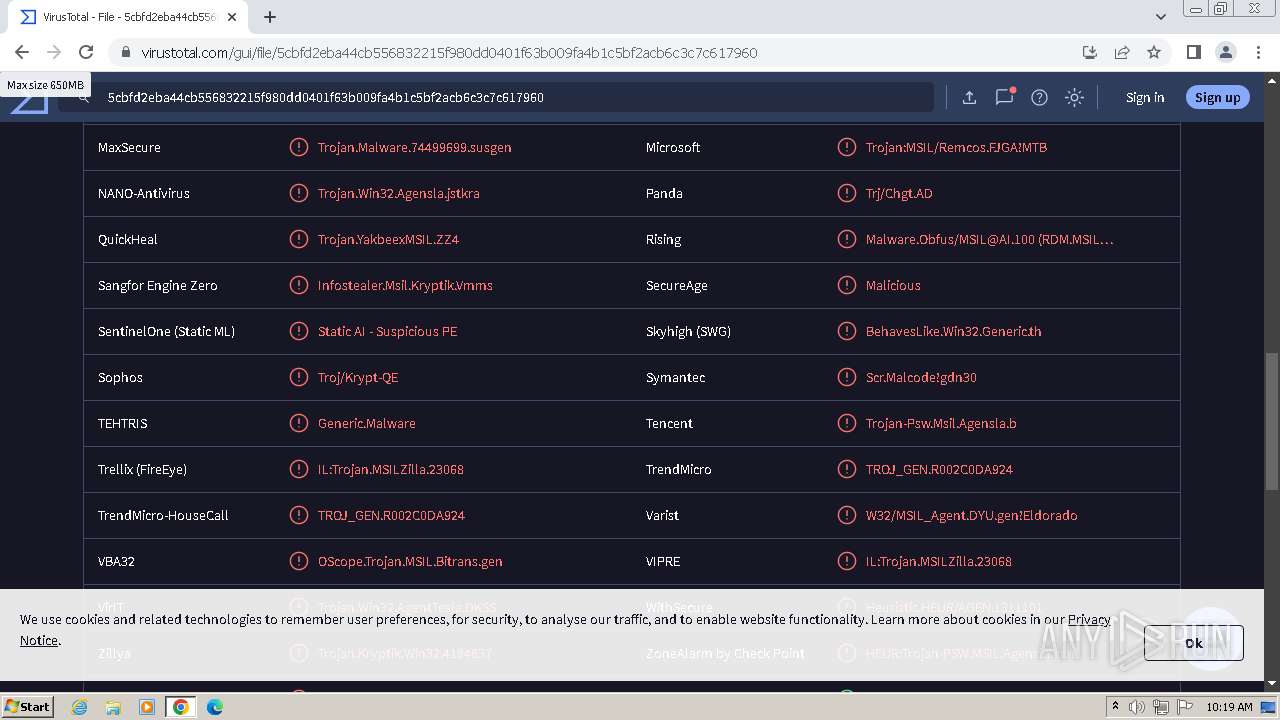This screenshot has width=1280, height=720.
Task: Toggle the light/dark theme sun icon
Action: tap(1074, 97)
